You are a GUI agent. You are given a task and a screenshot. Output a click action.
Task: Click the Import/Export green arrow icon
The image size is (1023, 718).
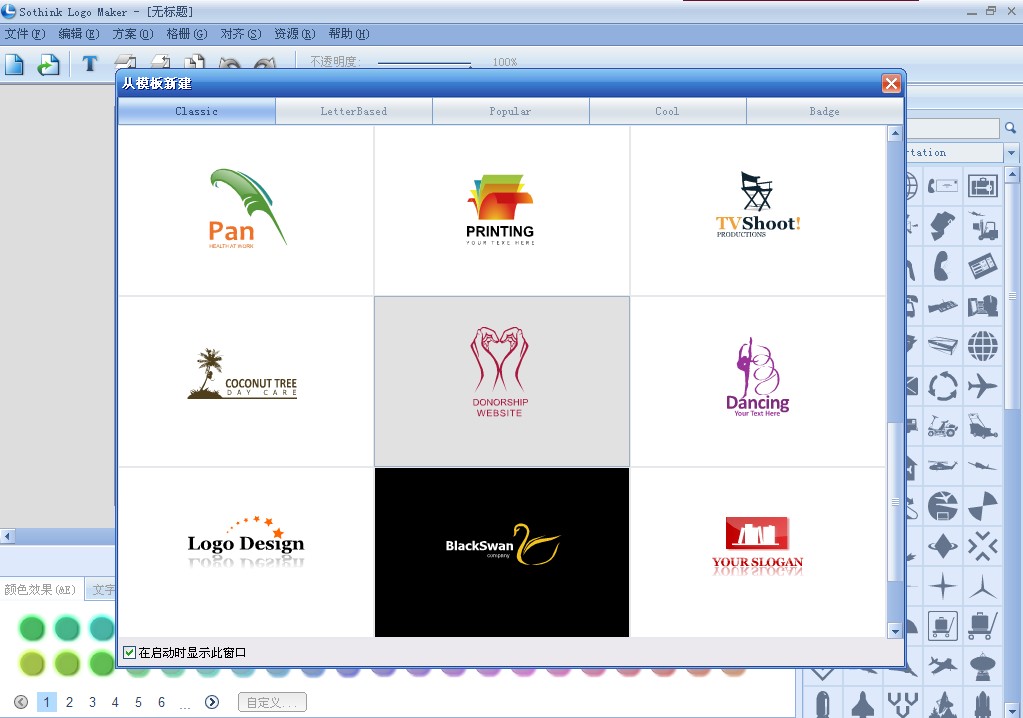(x=48, y=64)
